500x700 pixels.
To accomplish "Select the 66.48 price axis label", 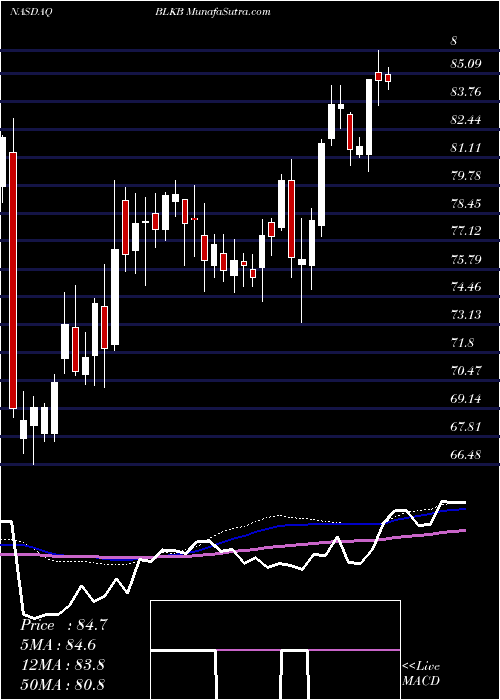I will pos(466,454).
